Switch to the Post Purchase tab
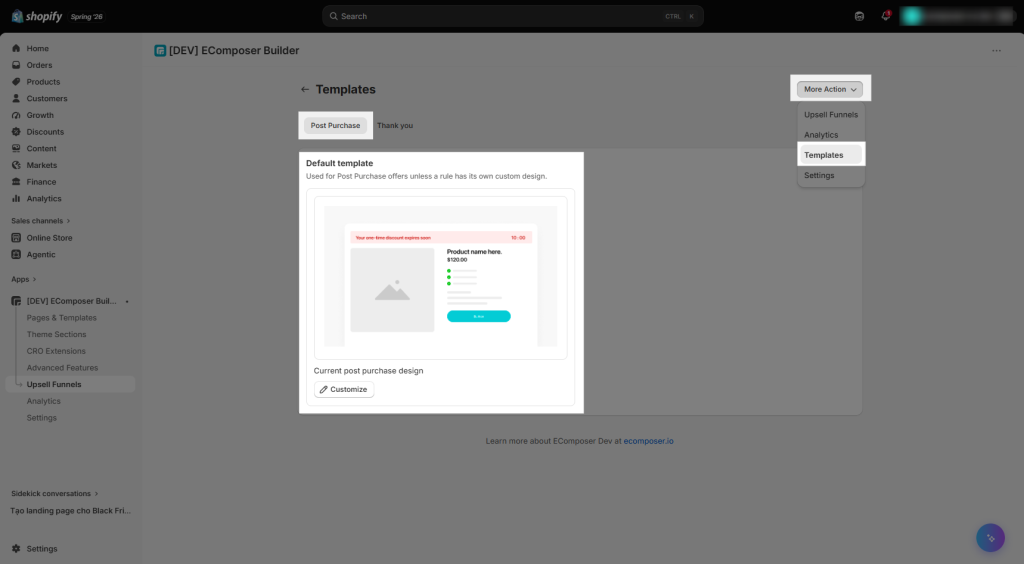The height and width of the screenshot is (564, 1024). (x=335, y=125)
